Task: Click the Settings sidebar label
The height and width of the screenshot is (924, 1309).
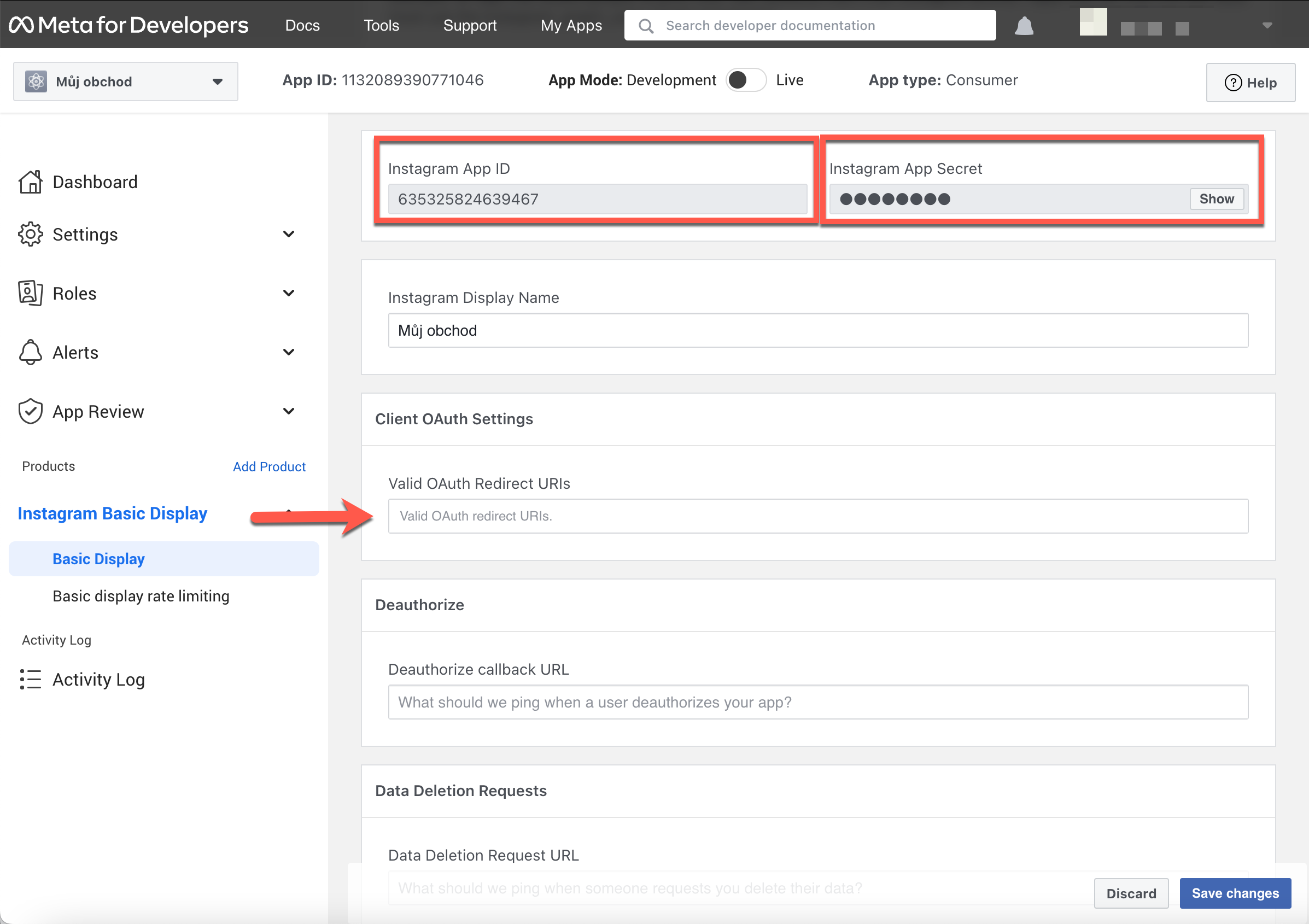Action: click(85, 234)
